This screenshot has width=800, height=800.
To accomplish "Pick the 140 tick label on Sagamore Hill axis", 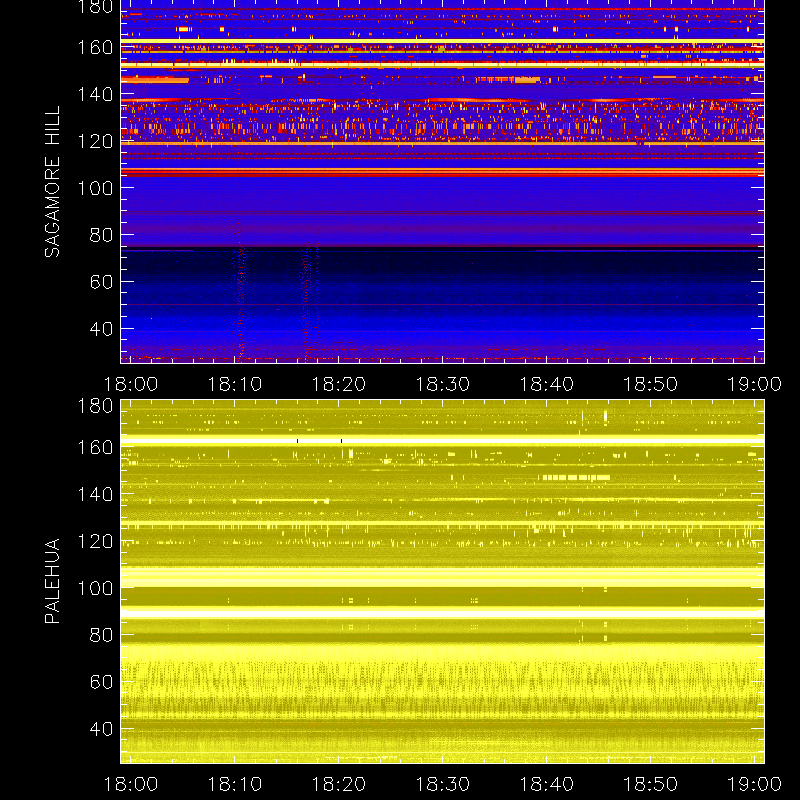I will click(x=95, y=94).
